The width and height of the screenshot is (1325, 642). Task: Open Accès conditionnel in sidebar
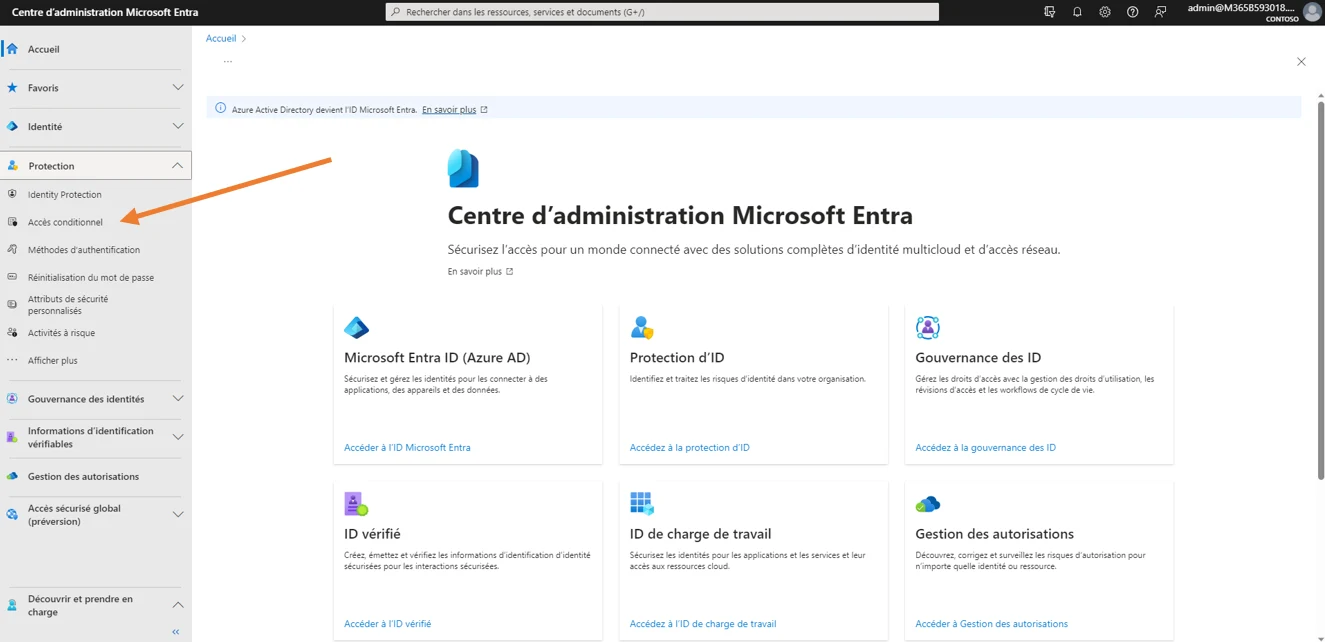(65, 222)
